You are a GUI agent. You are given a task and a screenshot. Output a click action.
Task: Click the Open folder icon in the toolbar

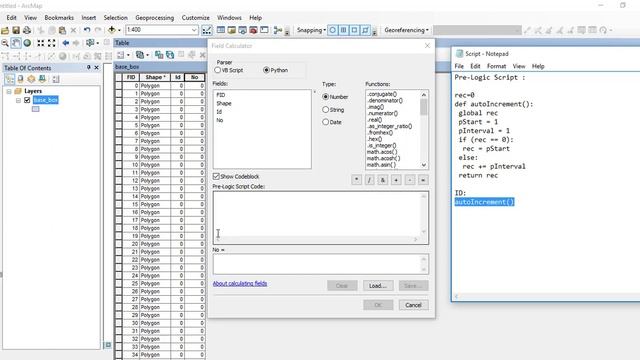pyautogui.click(x=5, y=30)
